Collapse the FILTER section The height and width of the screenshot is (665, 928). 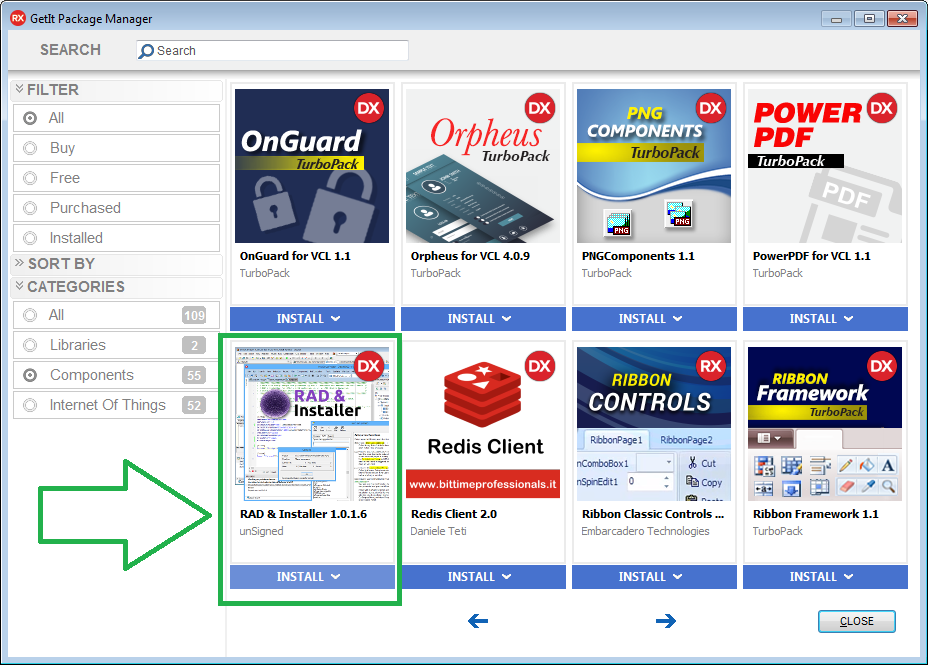(x=117, y=90)
